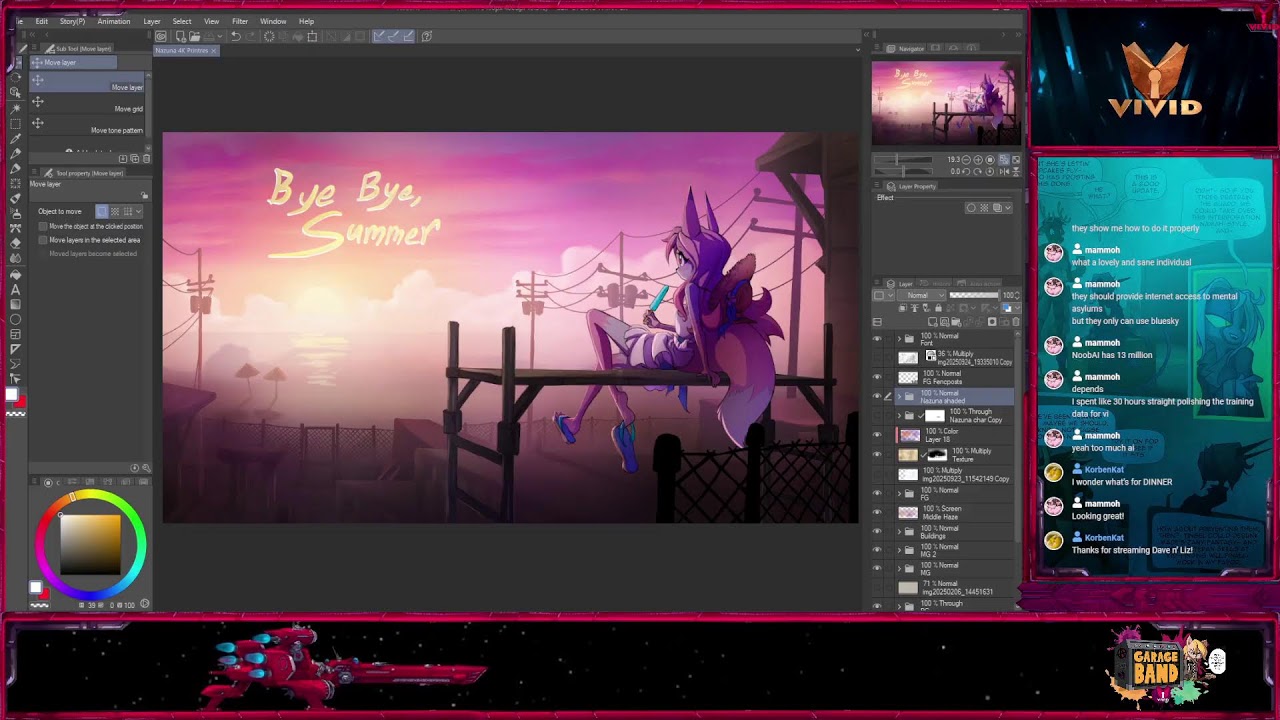Open the Help menu

tap(306, 21)
